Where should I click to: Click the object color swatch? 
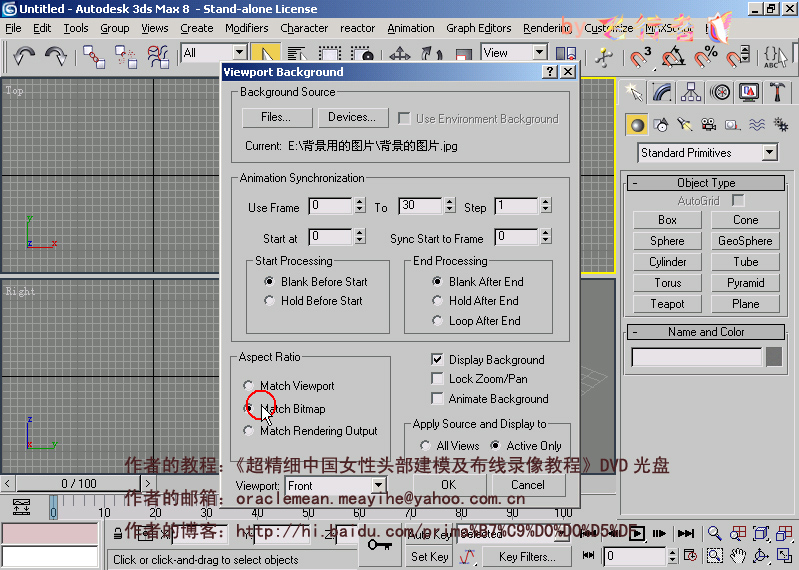click(774, 357)
